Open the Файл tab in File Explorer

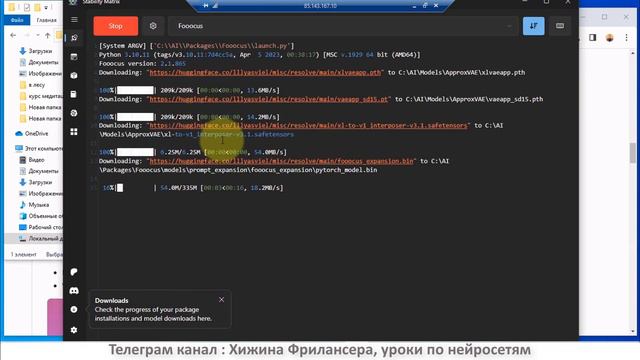coord(17,20)
